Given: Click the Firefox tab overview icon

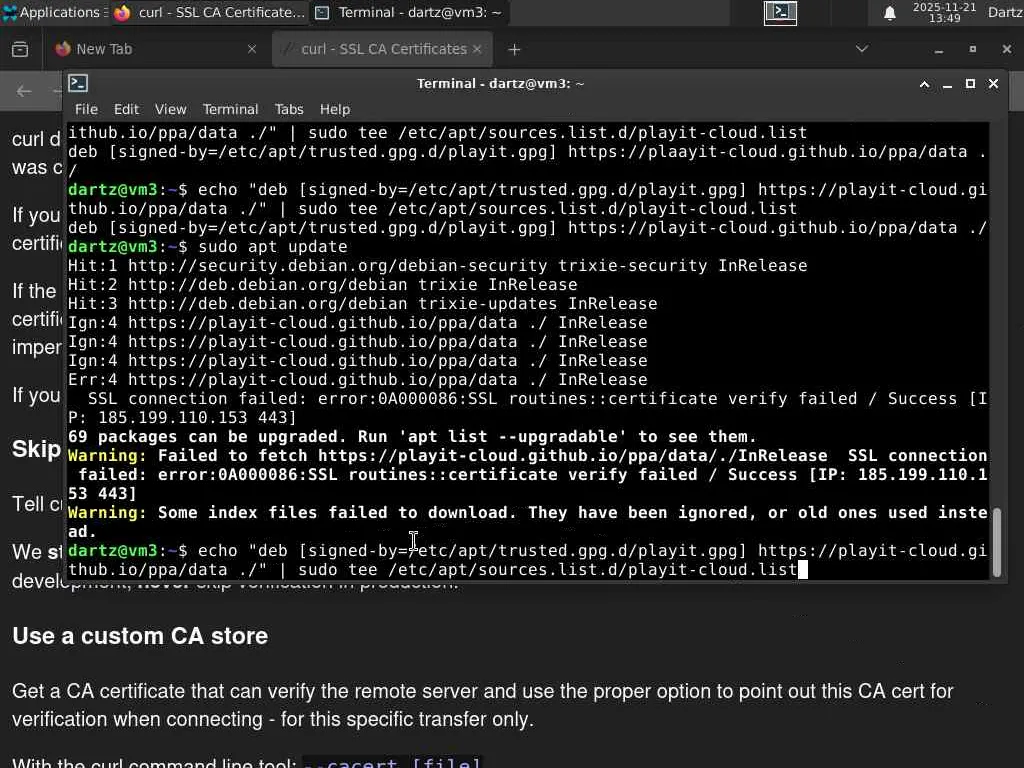Looking at the screenshot, I should 20,49.
